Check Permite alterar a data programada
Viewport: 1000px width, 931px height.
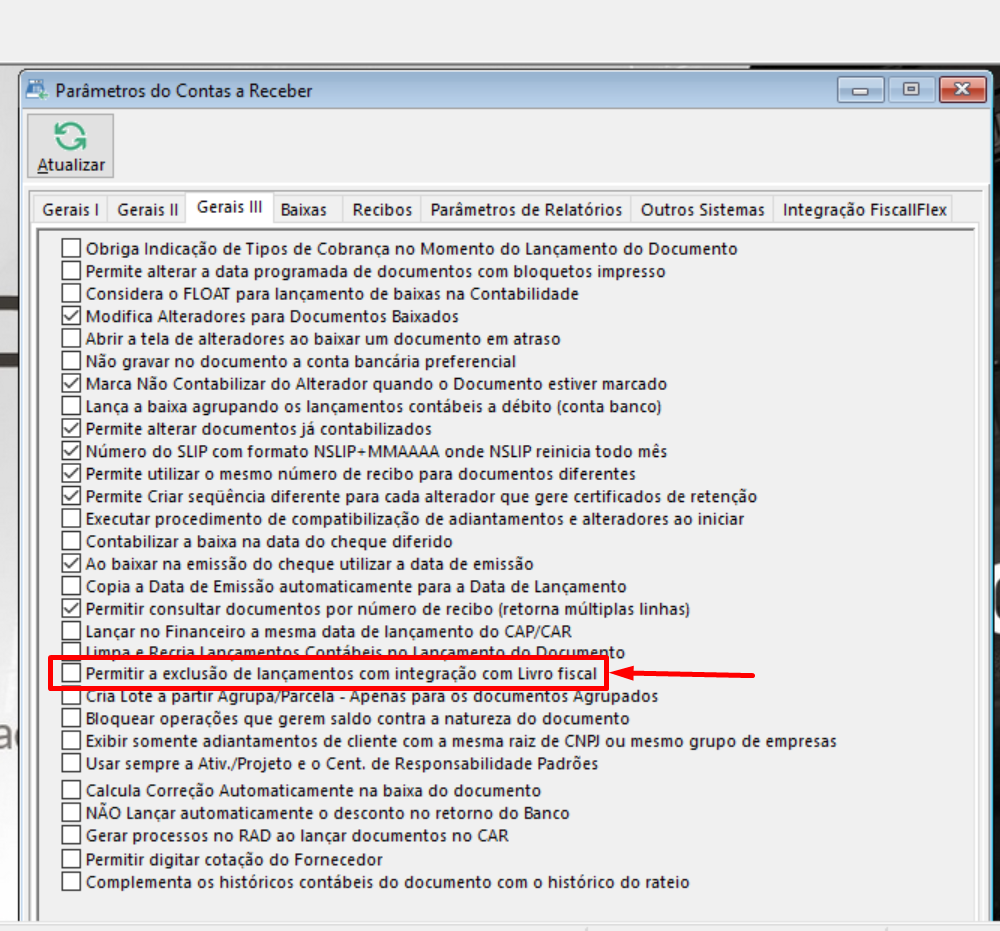click(71, 270)
